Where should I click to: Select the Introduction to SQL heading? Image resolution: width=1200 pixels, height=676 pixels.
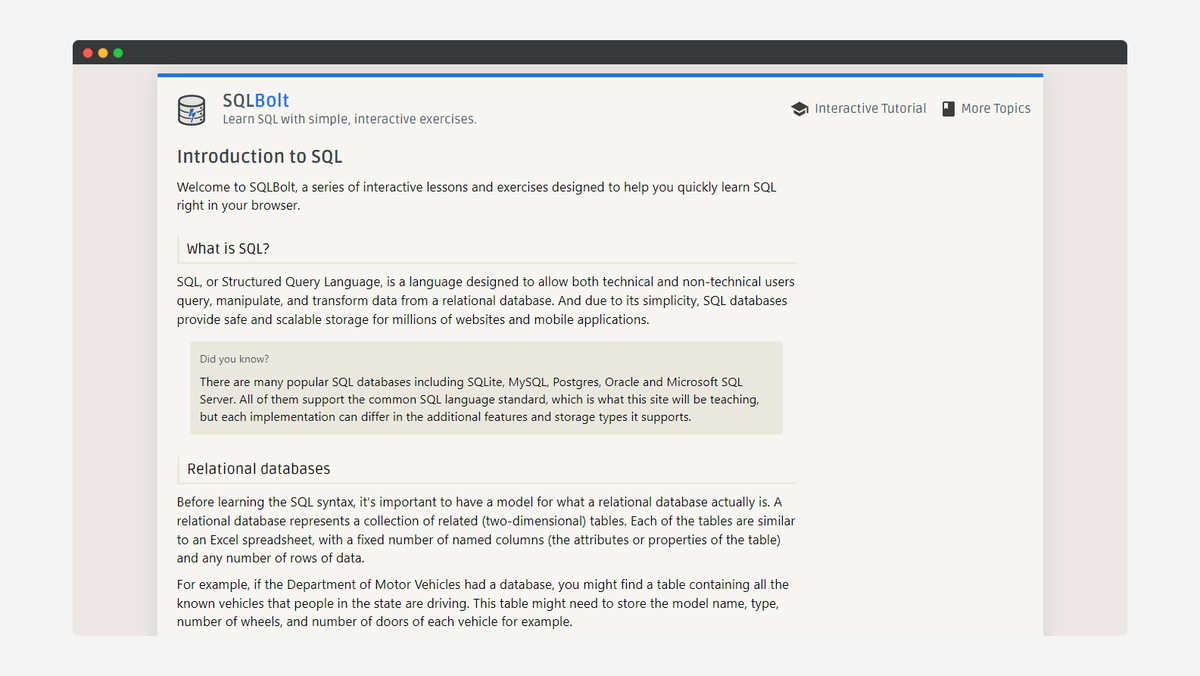coord(259,157)
